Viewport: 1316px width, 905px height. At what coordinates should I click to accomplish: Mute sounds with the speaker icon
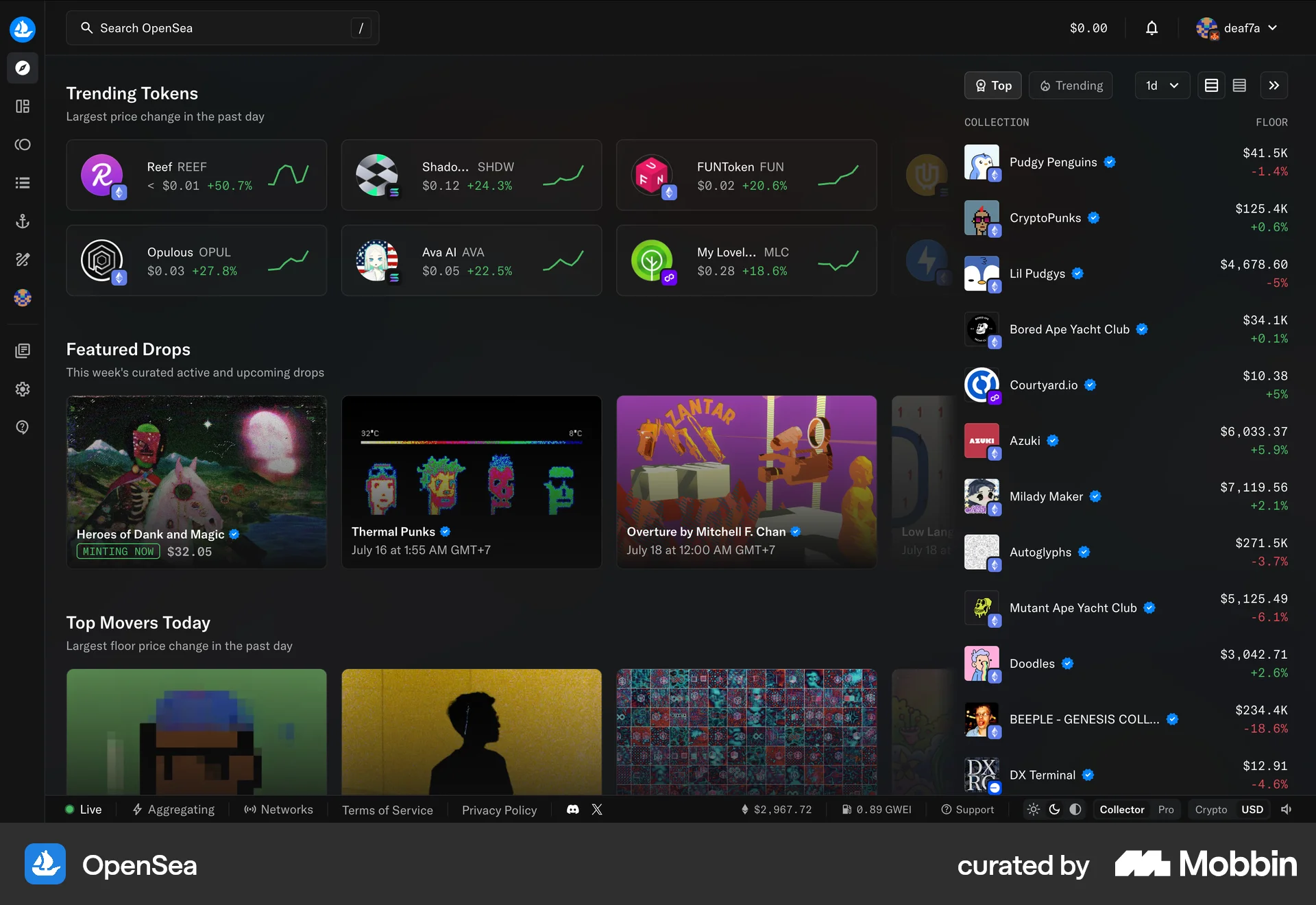[x=1287, y=810]
